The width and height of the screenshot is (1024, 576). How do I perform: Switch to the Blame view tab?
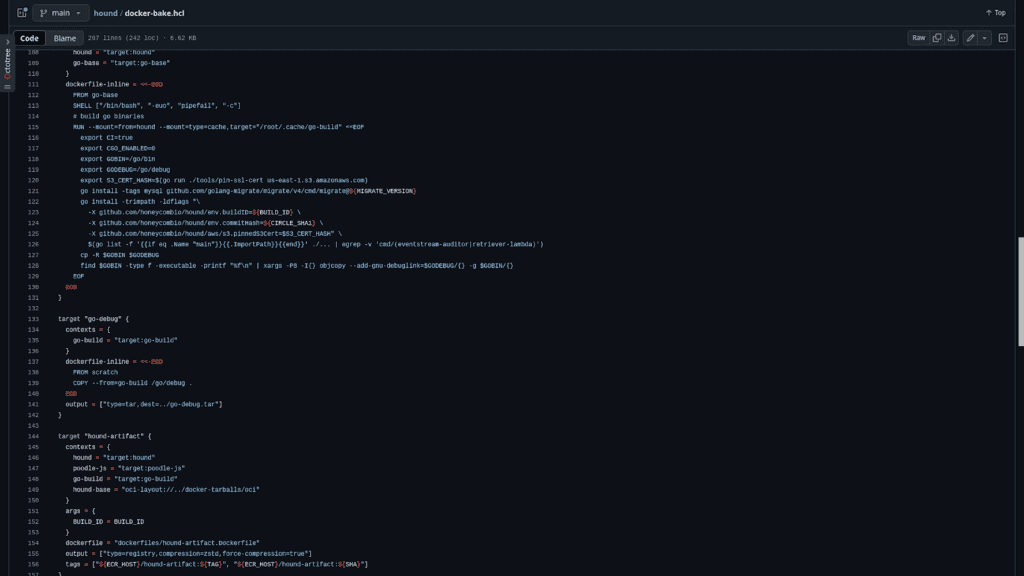64,38
